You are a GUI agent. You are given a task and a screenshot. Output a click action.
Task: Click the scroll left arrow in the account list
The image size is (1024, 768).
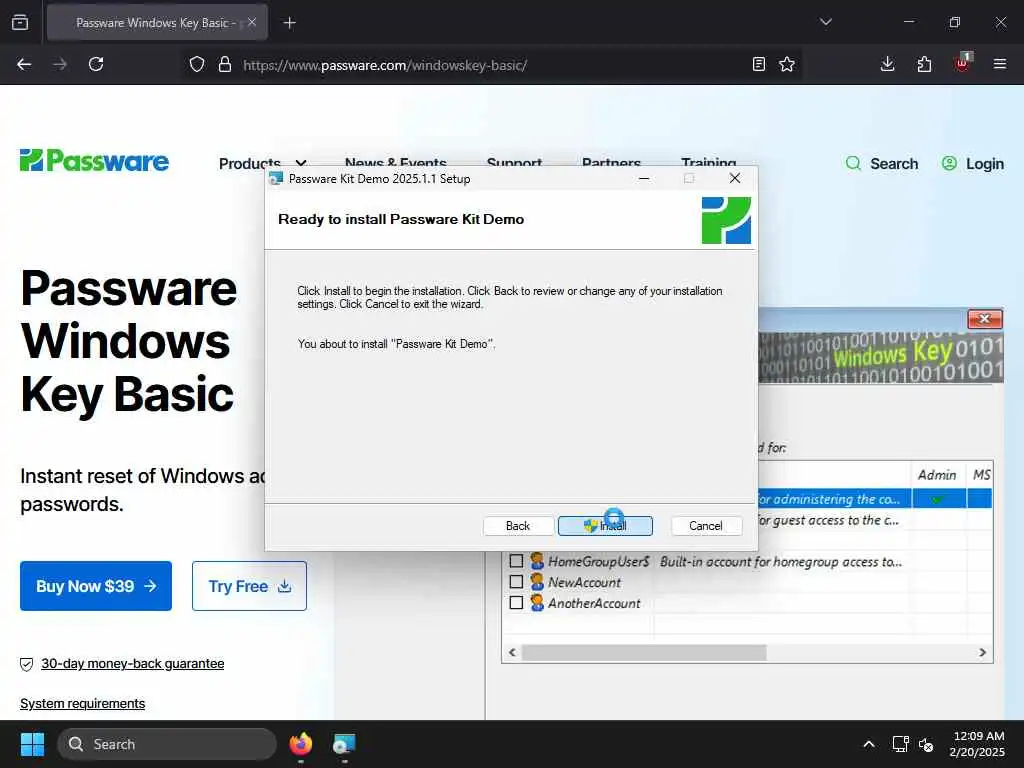(512, 652)
